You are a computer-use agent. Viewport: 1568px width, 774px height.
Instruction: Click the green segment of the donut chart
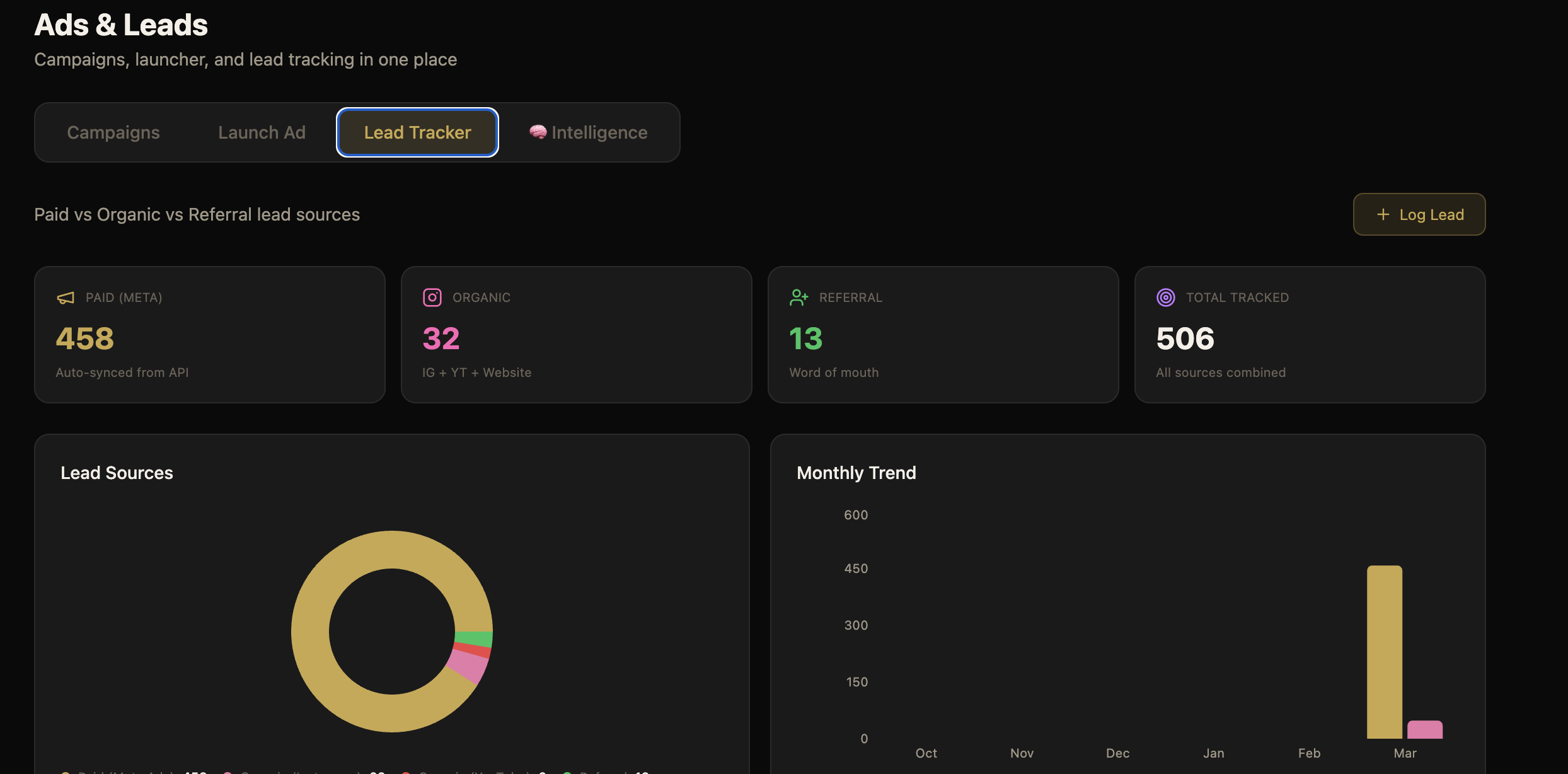474,638
